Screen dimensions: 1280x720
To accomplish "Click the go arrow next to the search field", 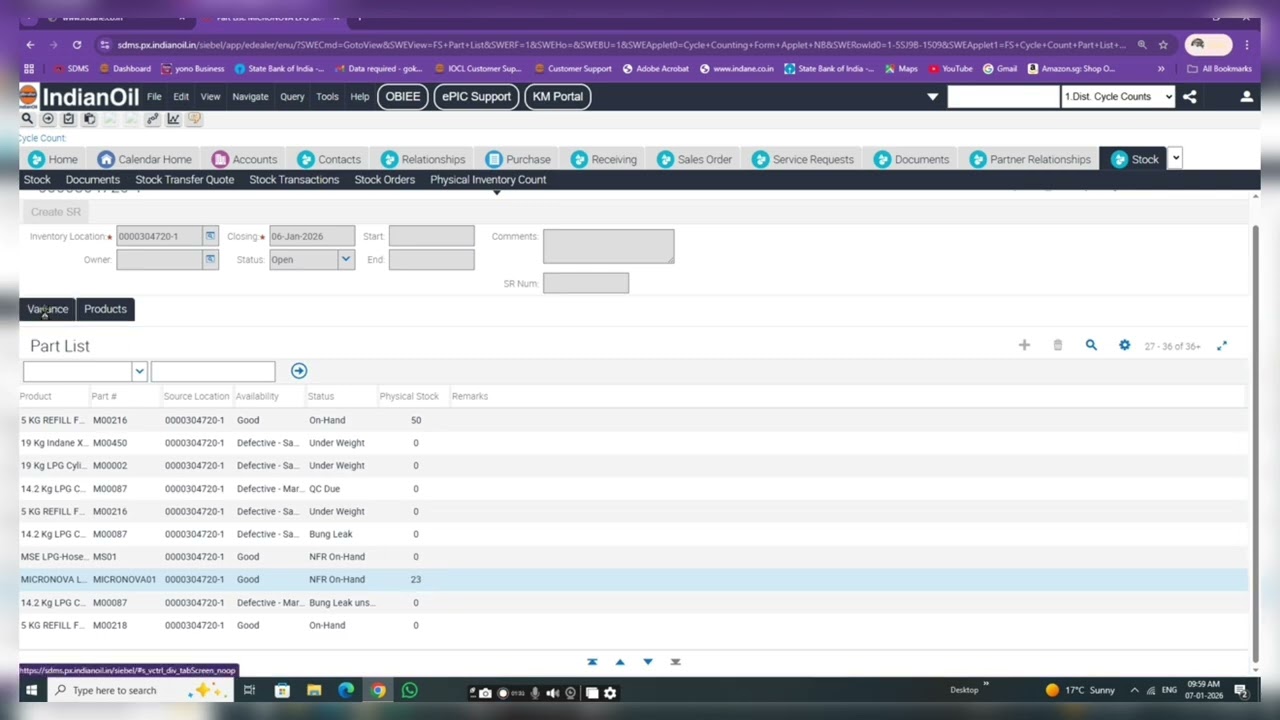I will [x=299, y=371].
